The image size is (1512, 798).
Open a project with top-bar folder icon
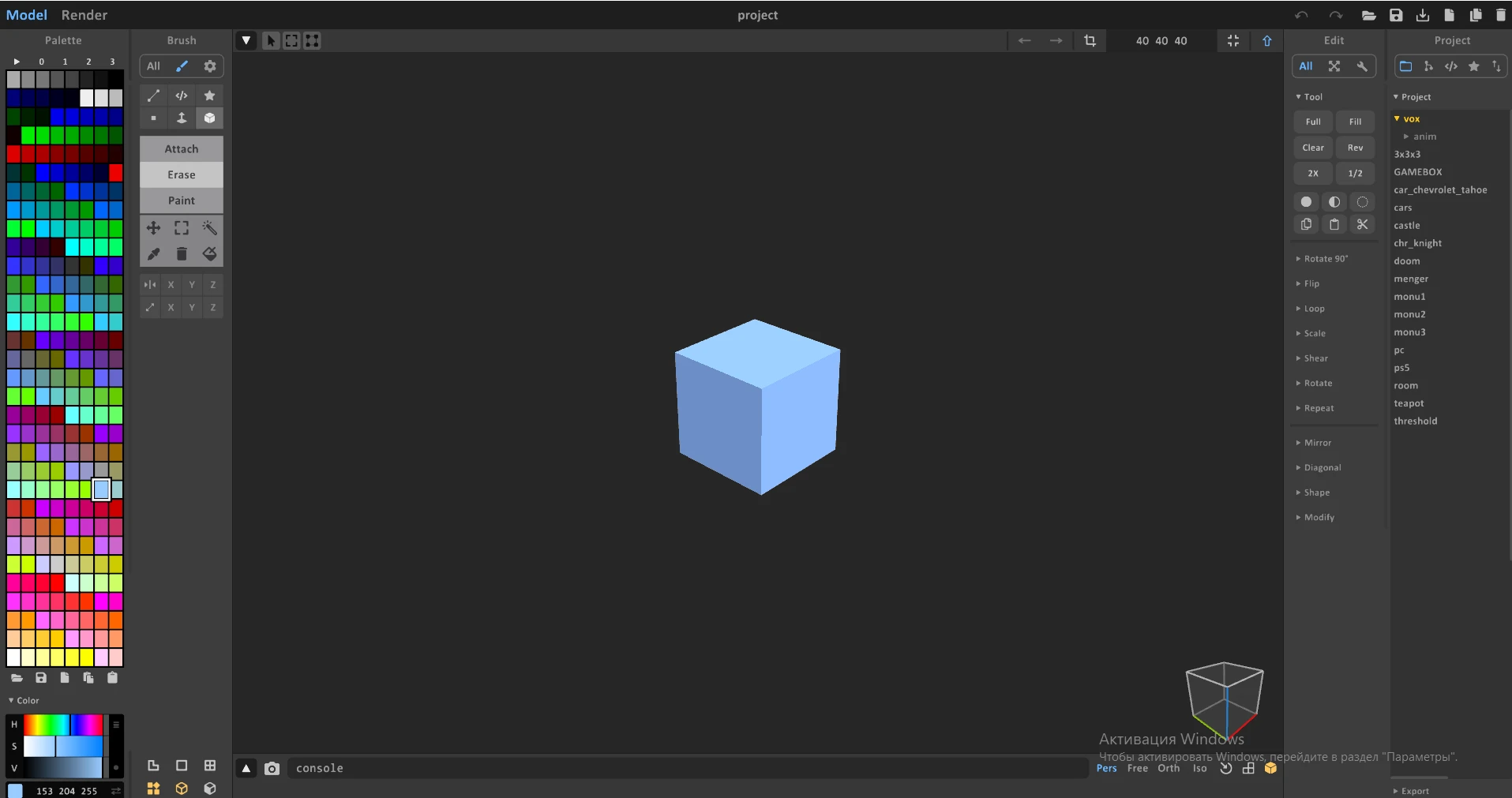coord(1369,15)
